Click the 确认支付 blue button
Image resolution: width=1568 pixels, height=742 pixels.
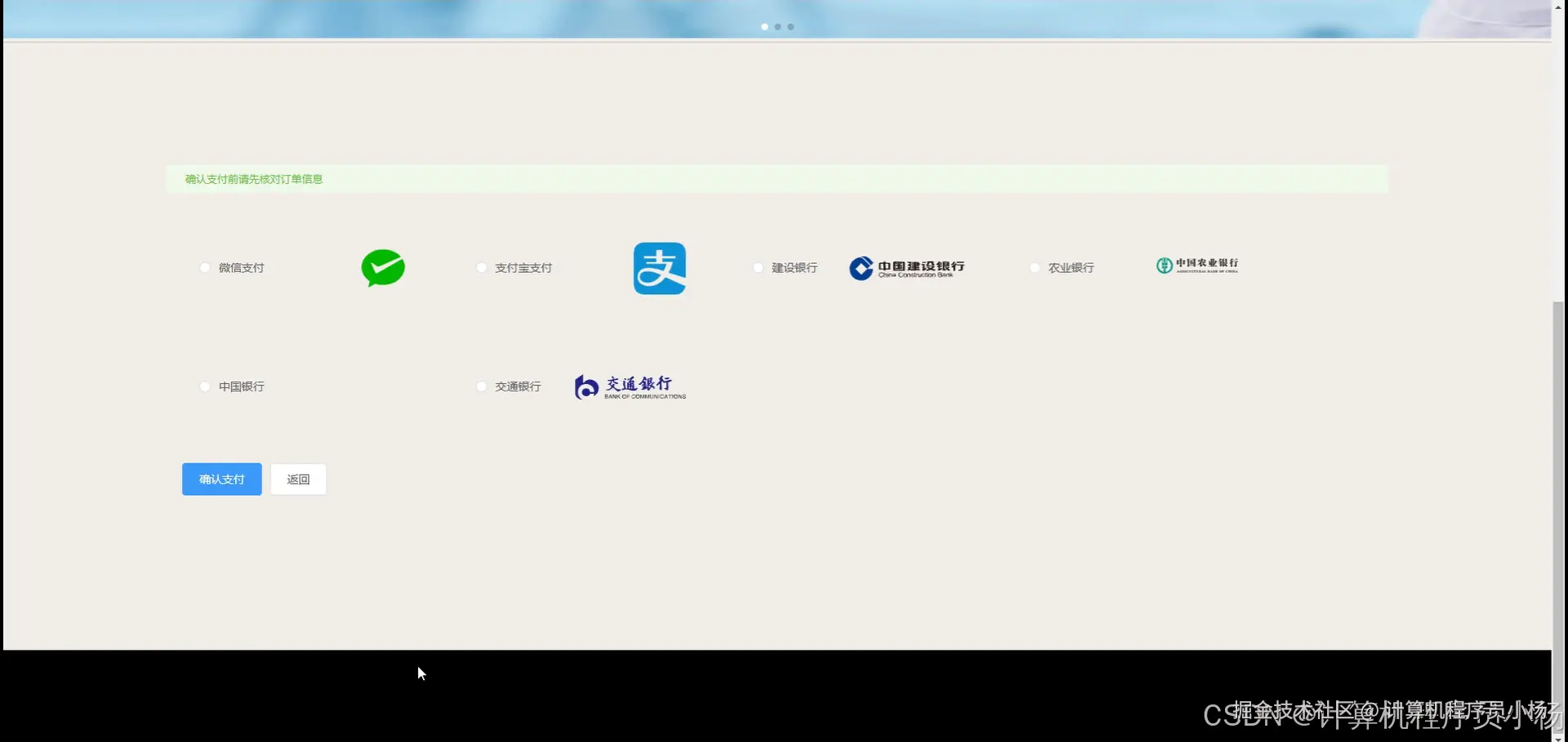click(220, 479)
